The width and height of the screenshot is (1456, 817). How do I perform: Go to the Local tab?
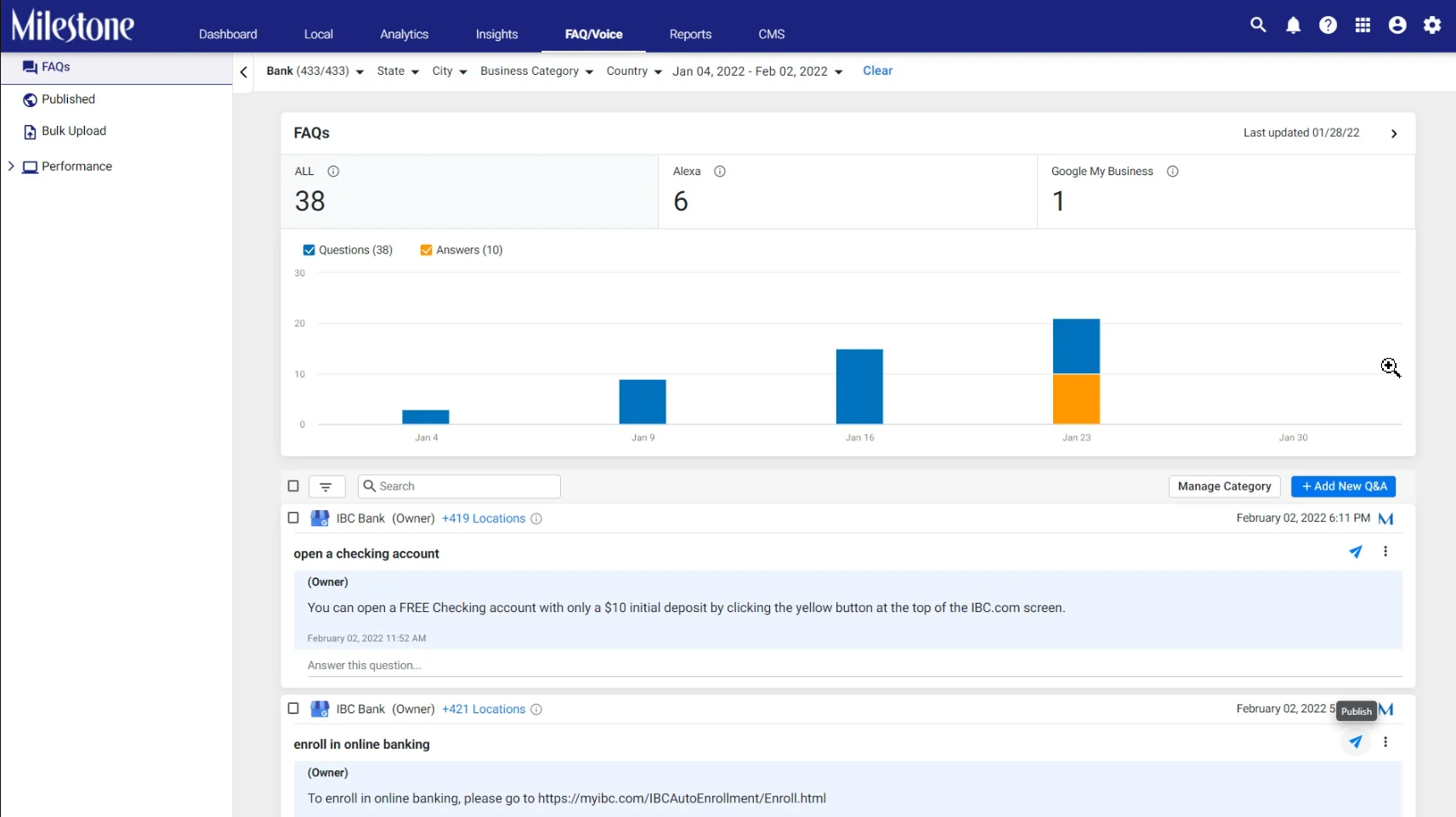point(319,34)
